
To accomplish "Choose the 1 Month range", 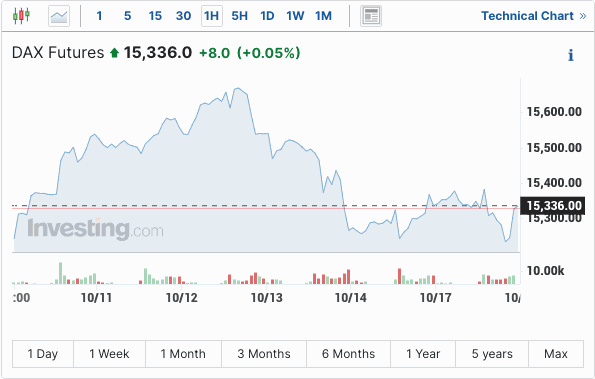I will (x=183, y=354).
